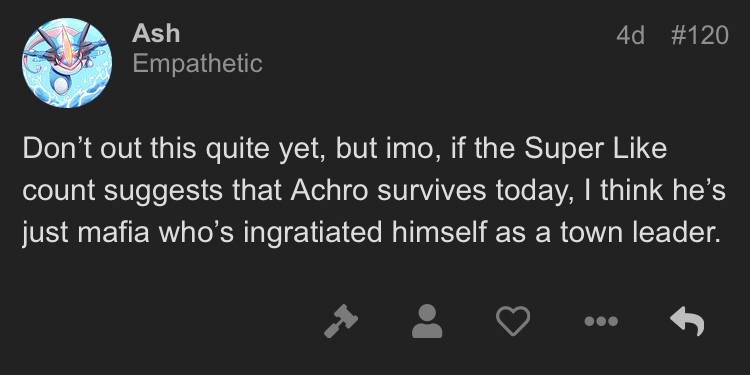This screenshot has height=375, width=750.
Task: Click the curved reply arrow button
Action: coord(687,321)
